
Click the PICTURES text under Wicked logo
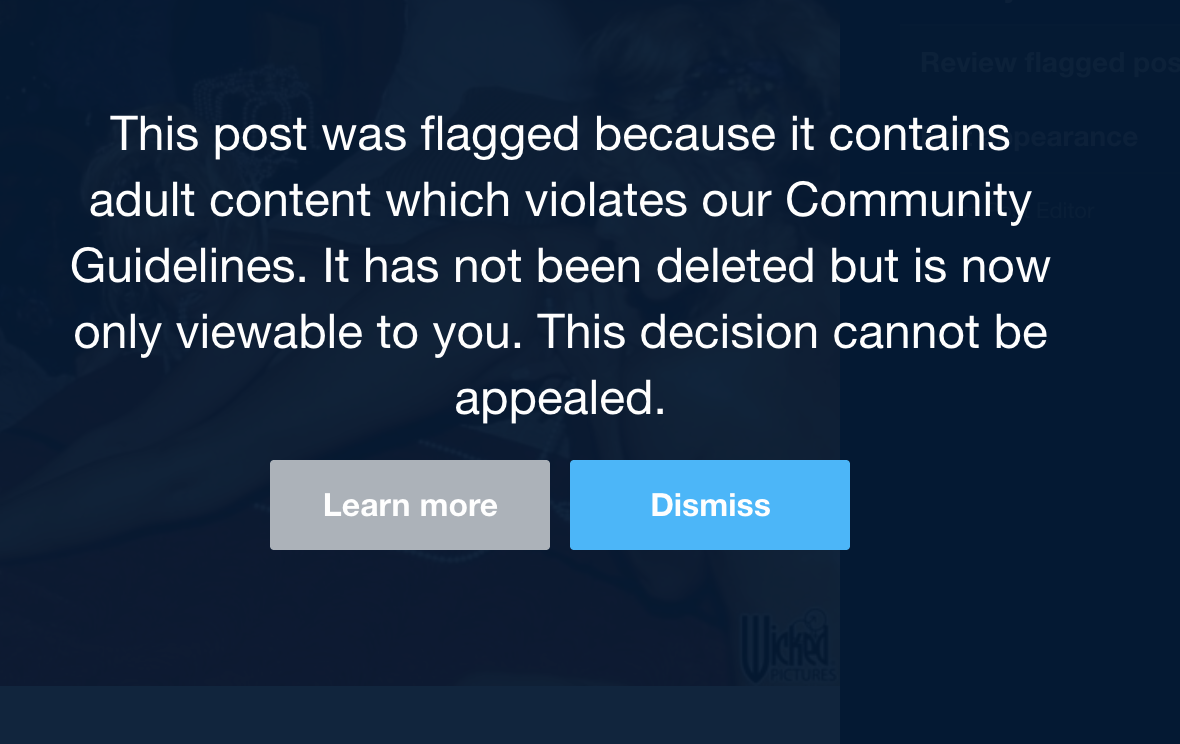coord(802,674)
